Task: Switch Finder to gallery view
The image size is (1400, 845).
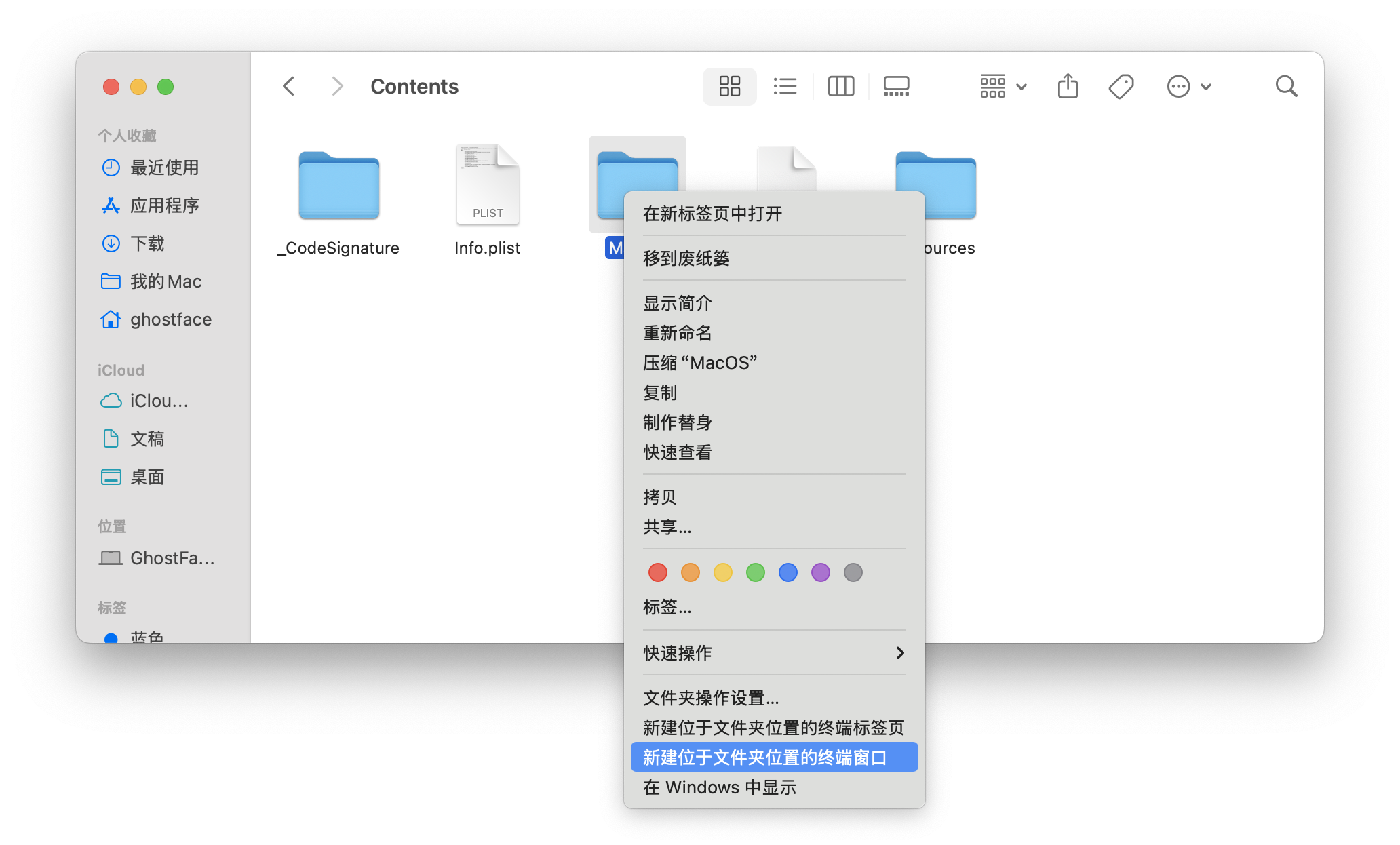Action: pyautogui.click(x=896, y=86)
